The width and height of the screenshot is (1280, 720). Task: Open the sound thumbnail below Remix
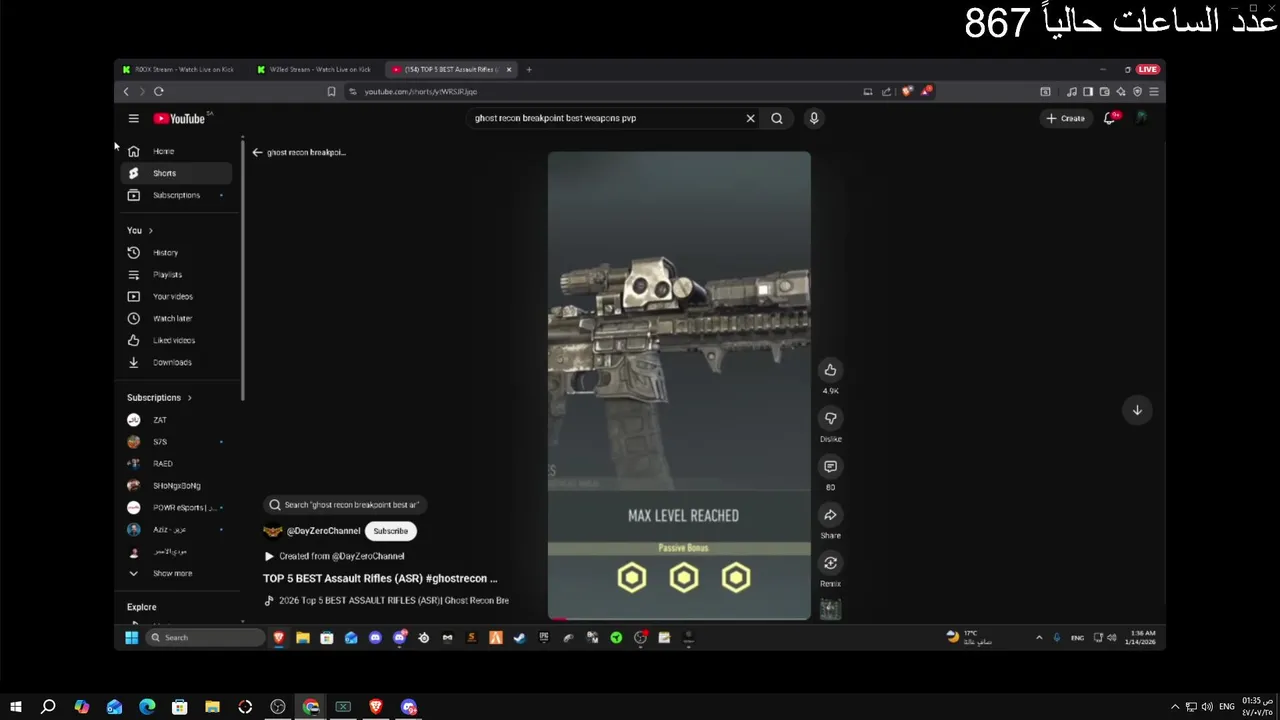tap(830, 609)
